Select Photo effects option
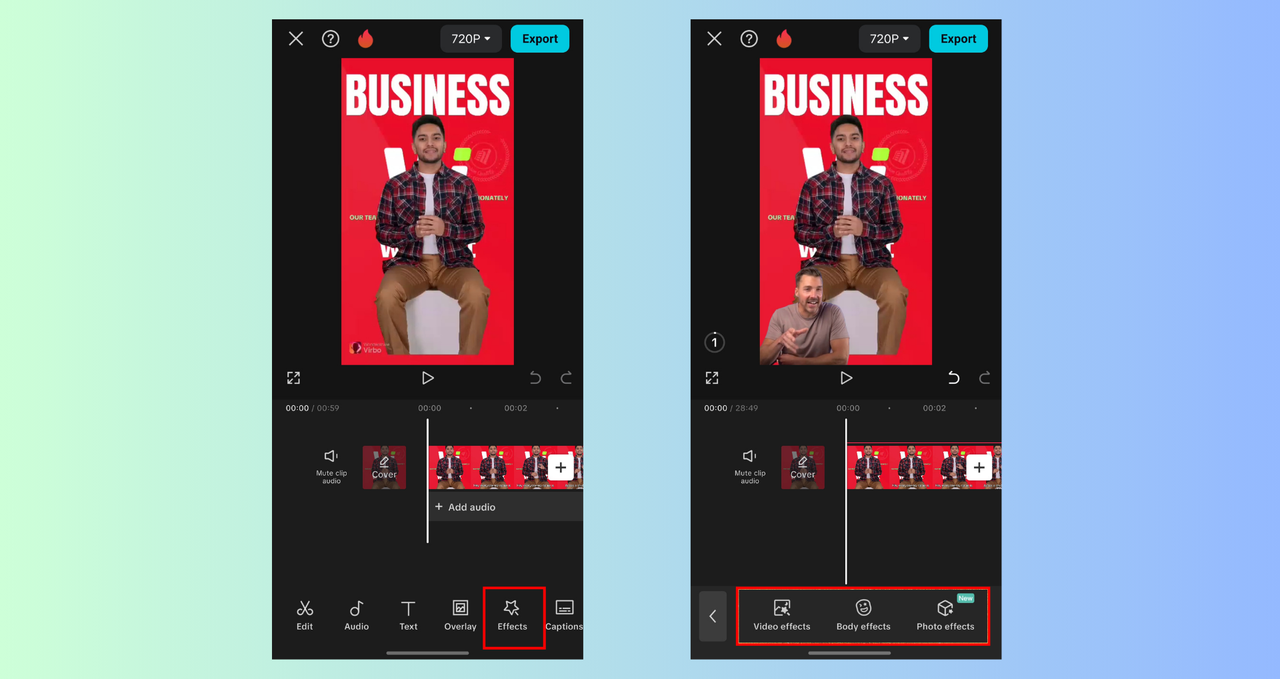 945,615
